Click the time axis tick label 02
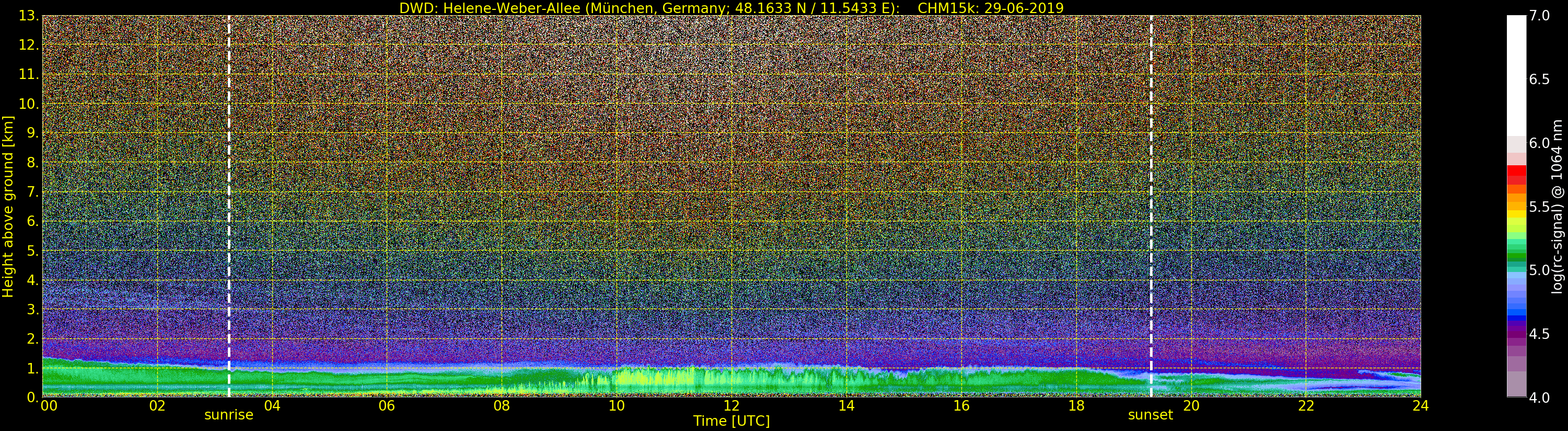This screenshot has height=431, width=1568. pos(157,405)
